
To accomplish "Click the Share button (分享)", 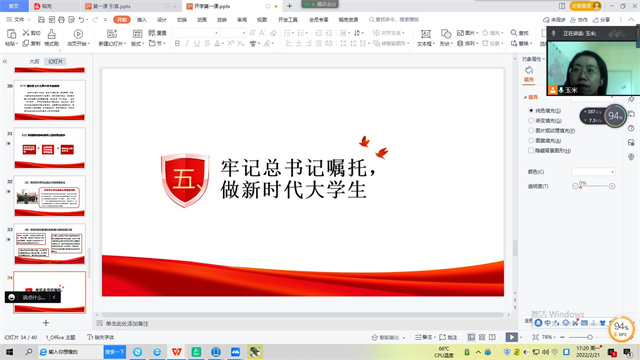I will (602, 20).
